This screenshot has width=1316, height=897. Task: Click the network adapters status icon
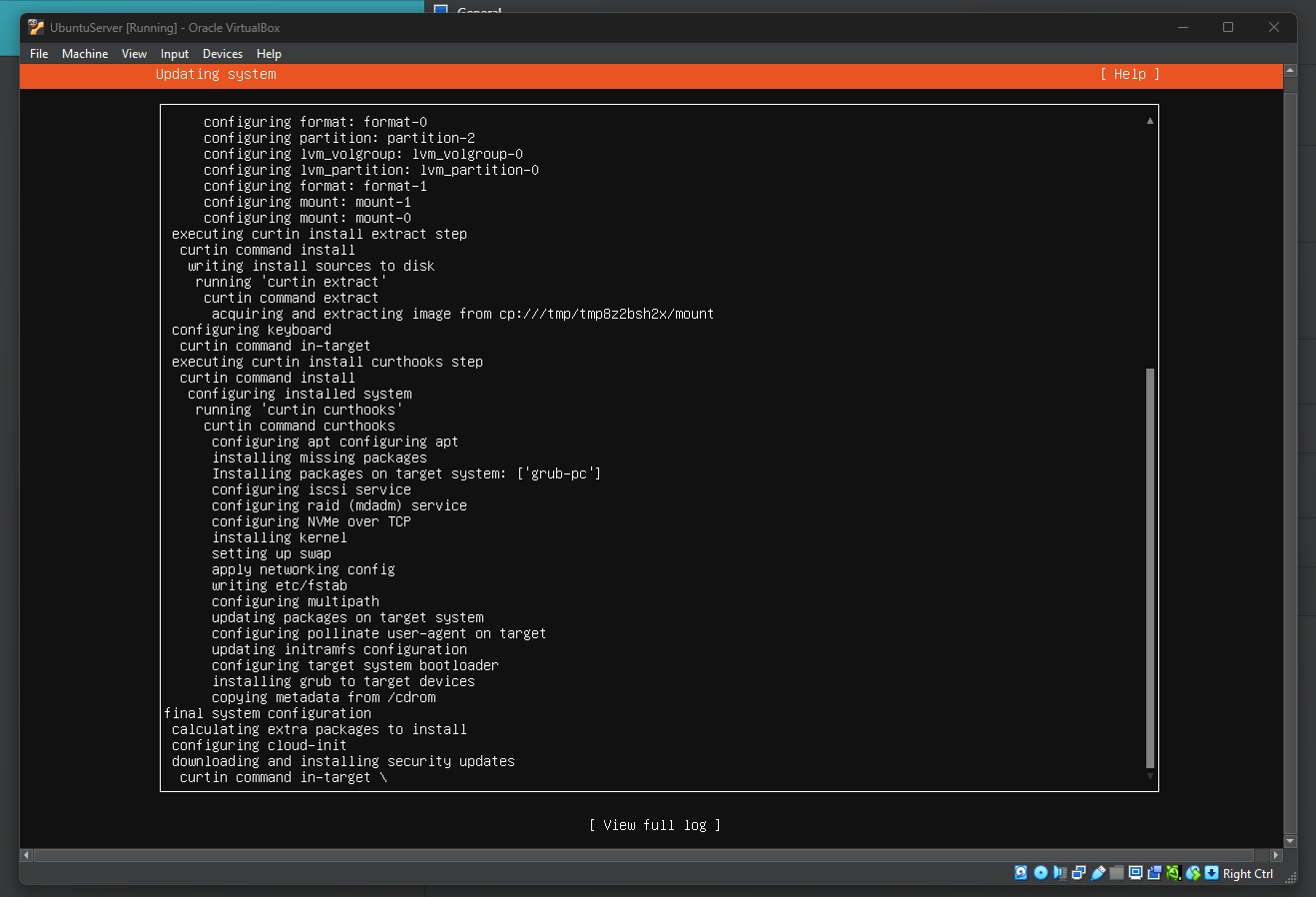(x=1078, y=872)
